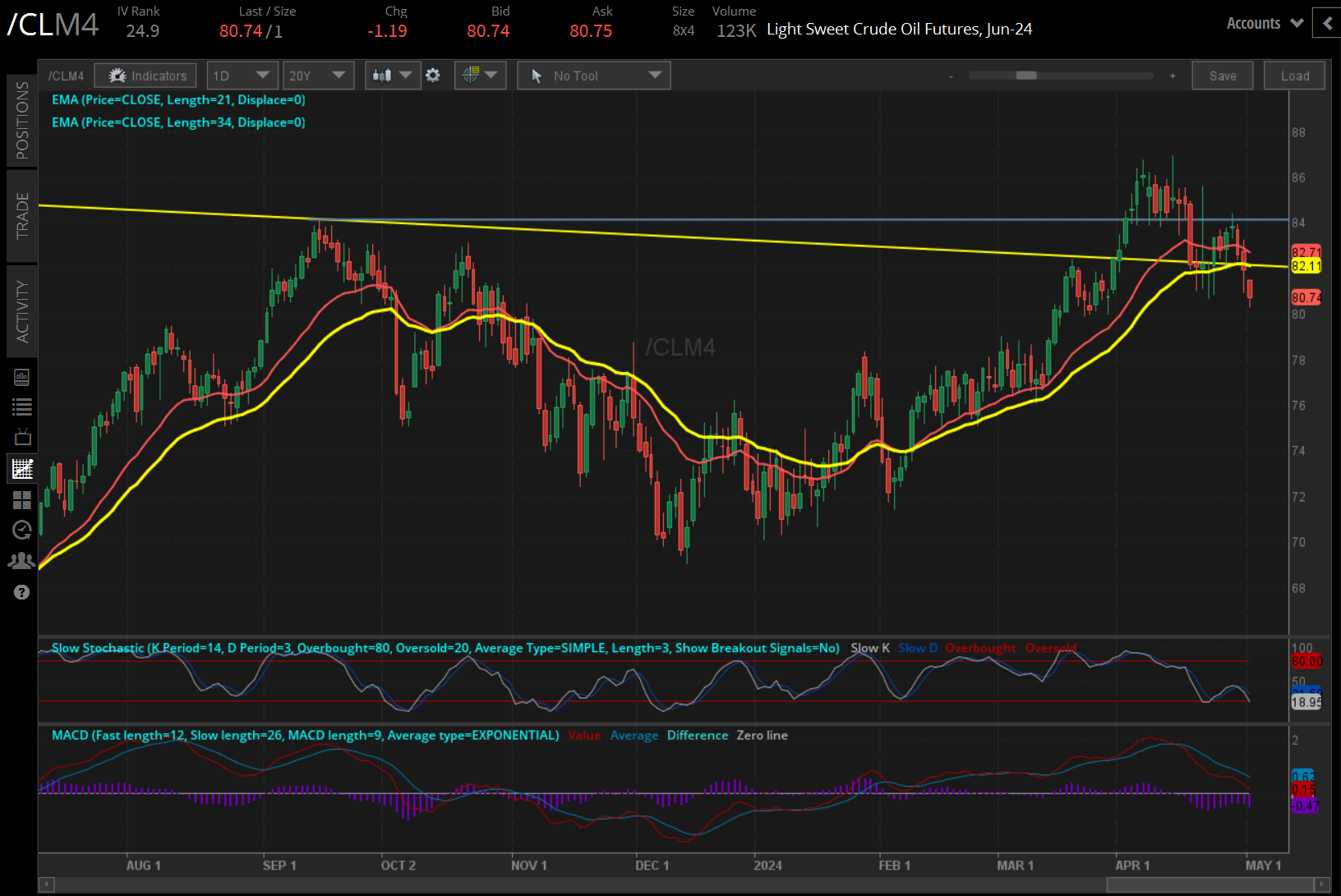
Task: Click the Save button
Action: (x=1223, y=76)
